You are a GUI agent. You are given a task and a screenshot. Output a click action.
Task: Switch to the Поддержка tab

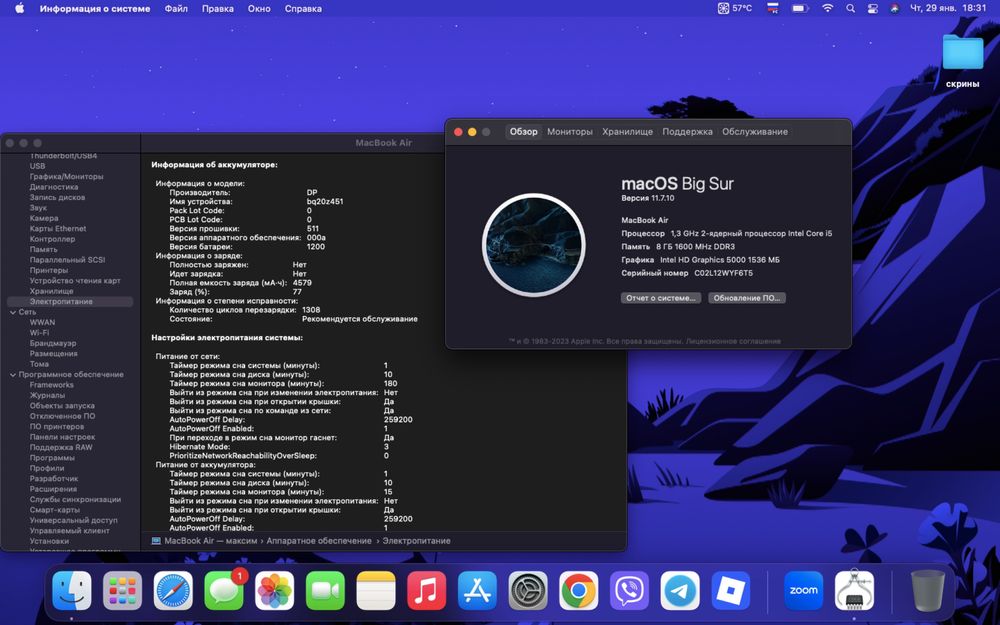pyautogui.click(x=687, y=131)
